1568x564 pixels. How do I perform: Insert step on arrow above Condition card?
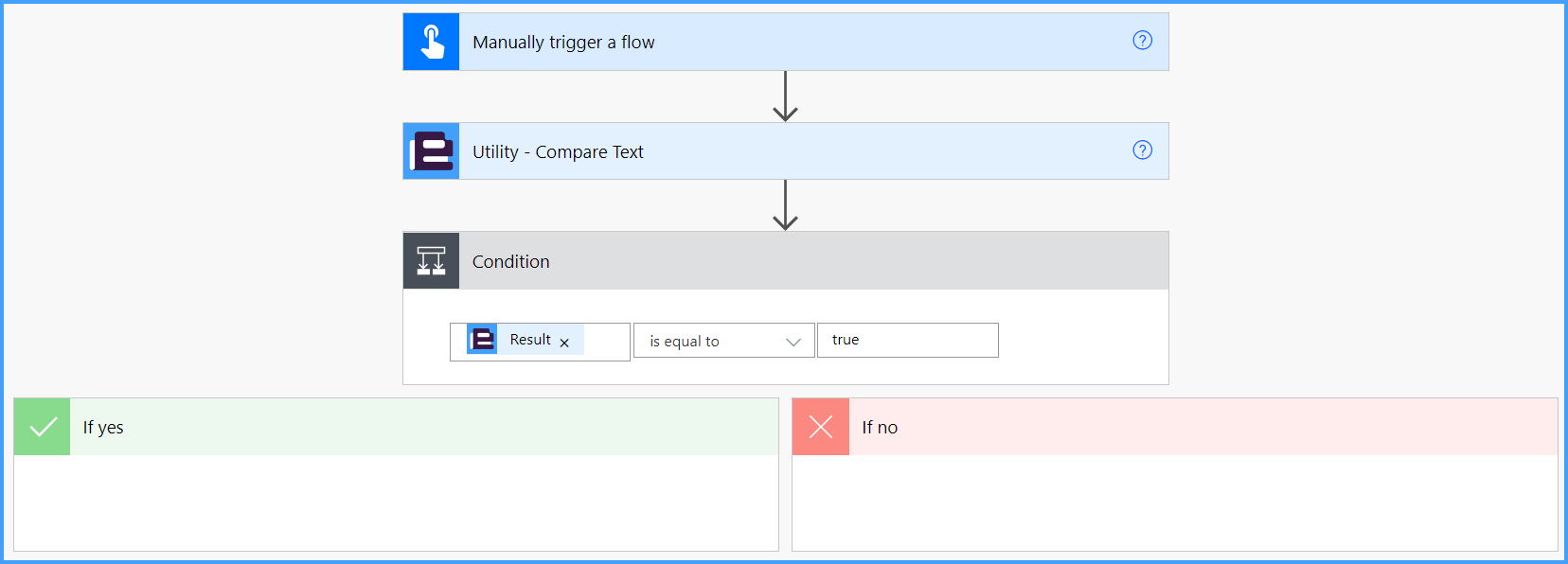click(x=785, y=205)
